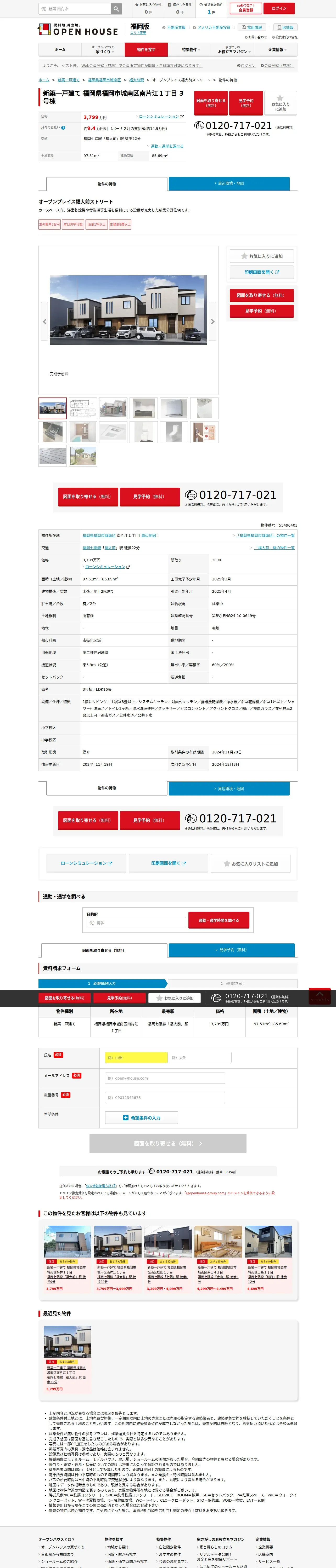336x1568 pixels.
Task: Open IR情報 link
Action: [285, 27]
